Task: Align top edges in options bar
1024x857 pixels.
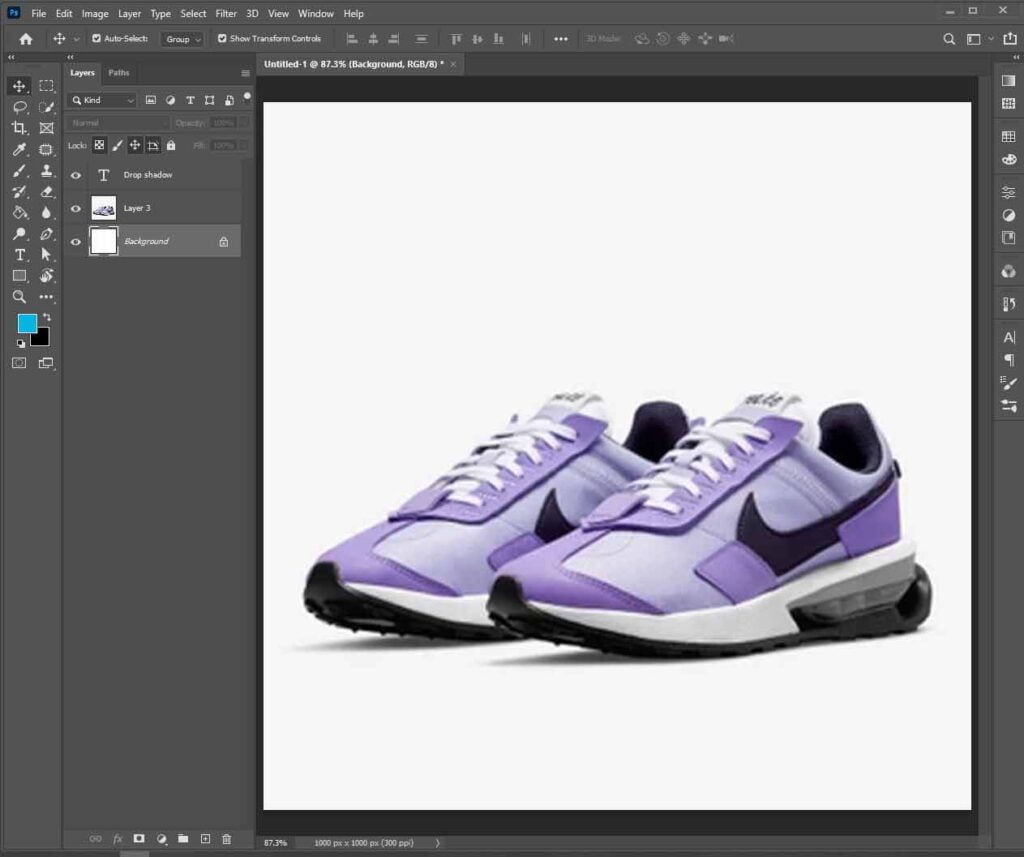Action: click(456, 39)
